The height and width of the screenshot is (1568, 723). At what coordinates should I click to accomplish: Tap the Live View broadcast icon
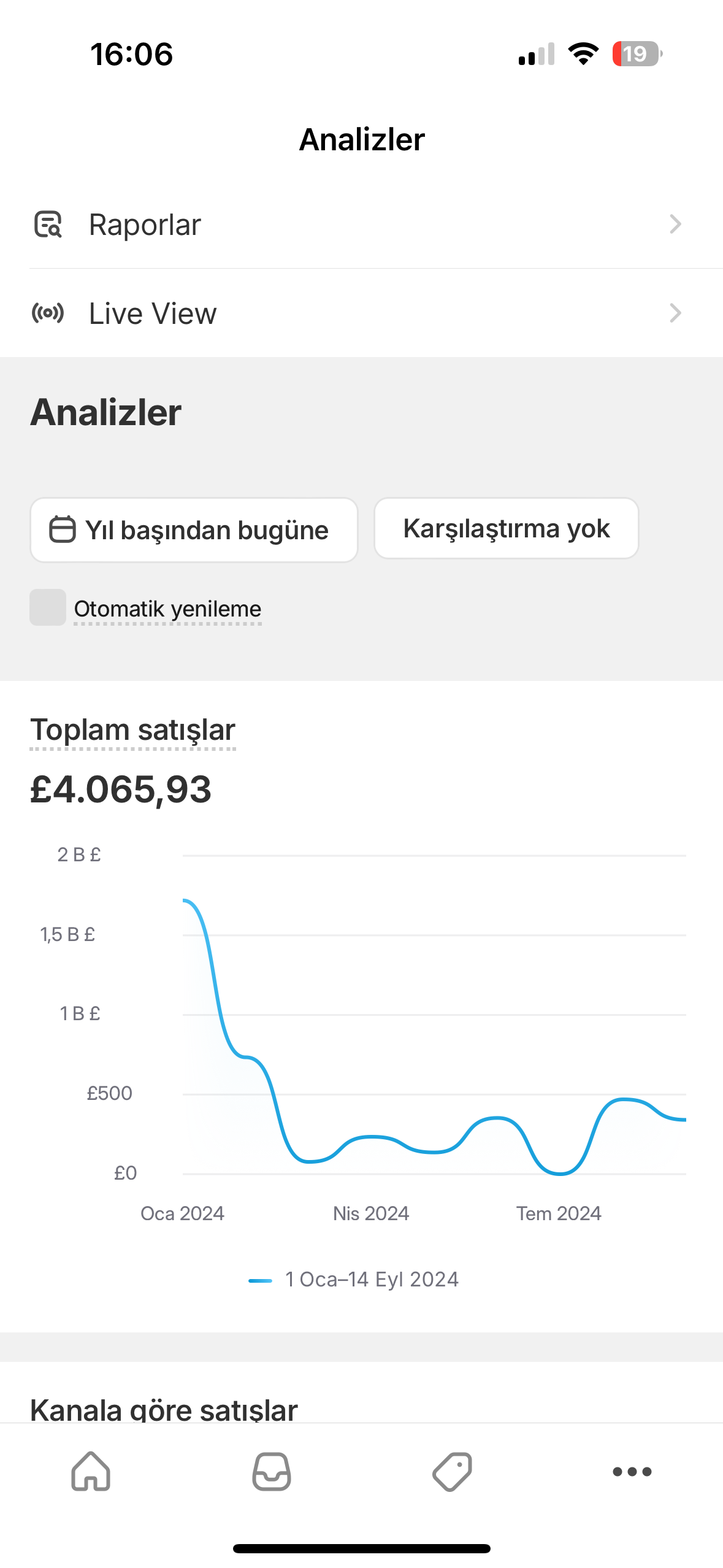(48, 313)
